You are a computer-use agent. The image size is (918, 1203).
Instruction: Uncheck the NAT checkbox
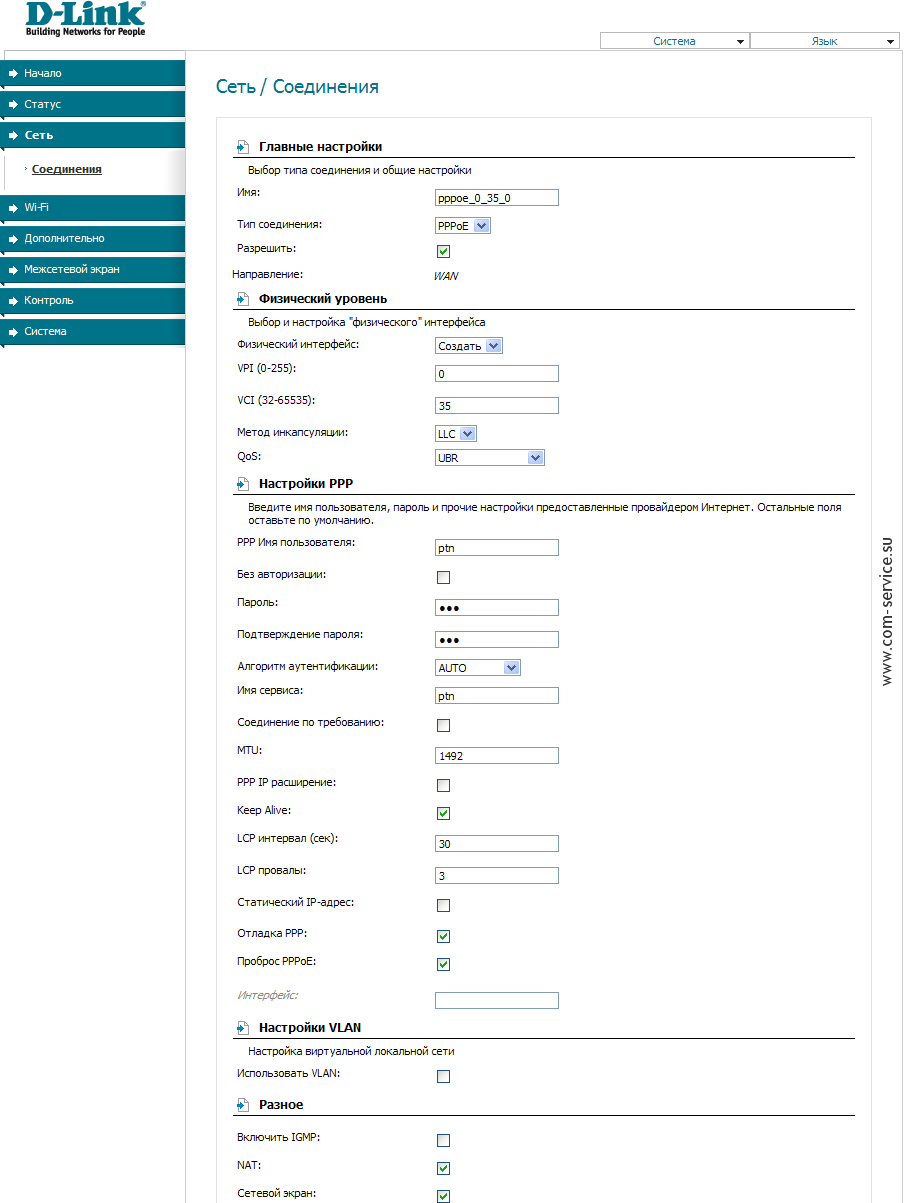coord(443,1168)
